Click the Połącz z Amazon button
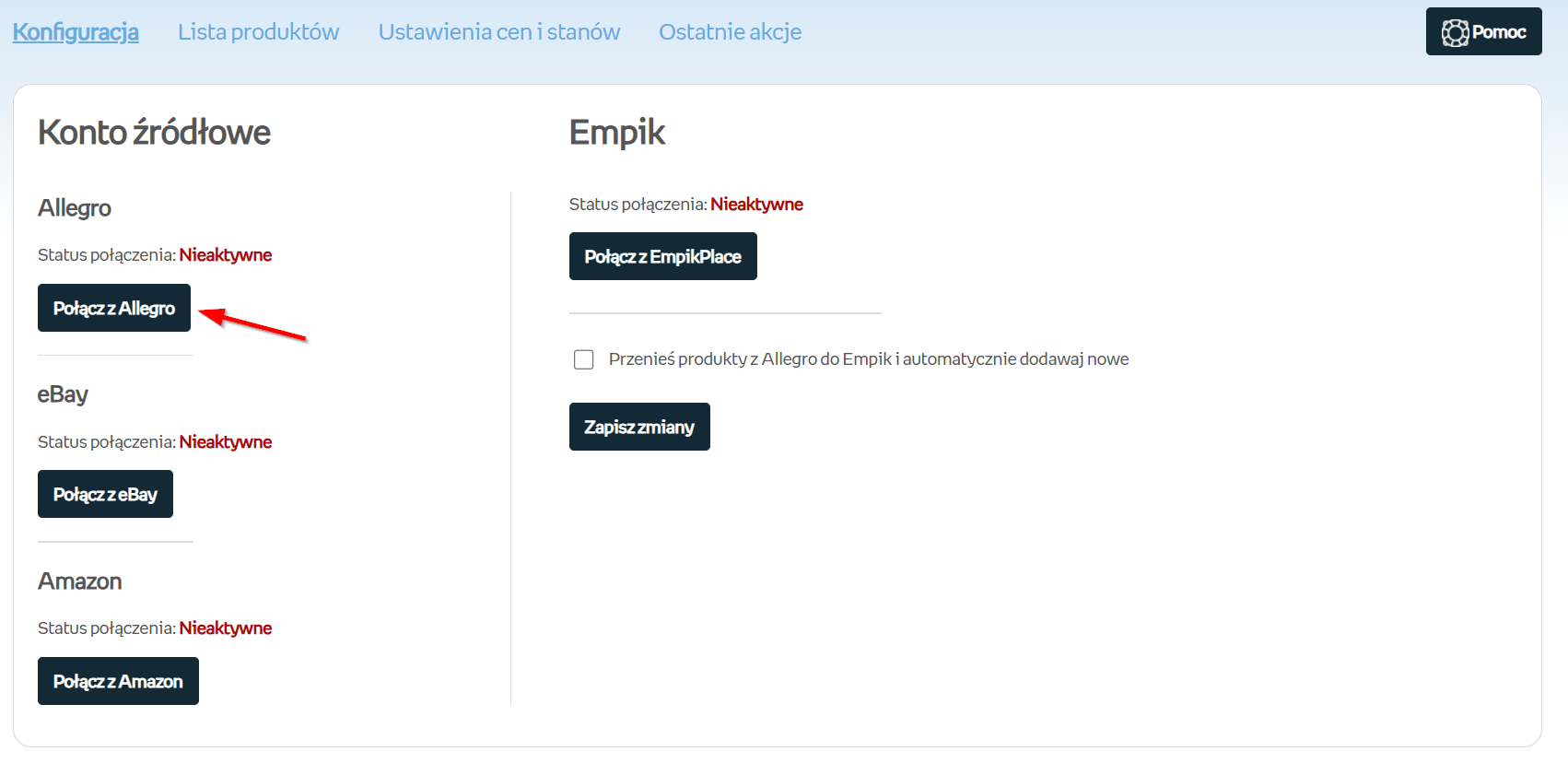The image size is (1568, 763). (x=118, y=681)
